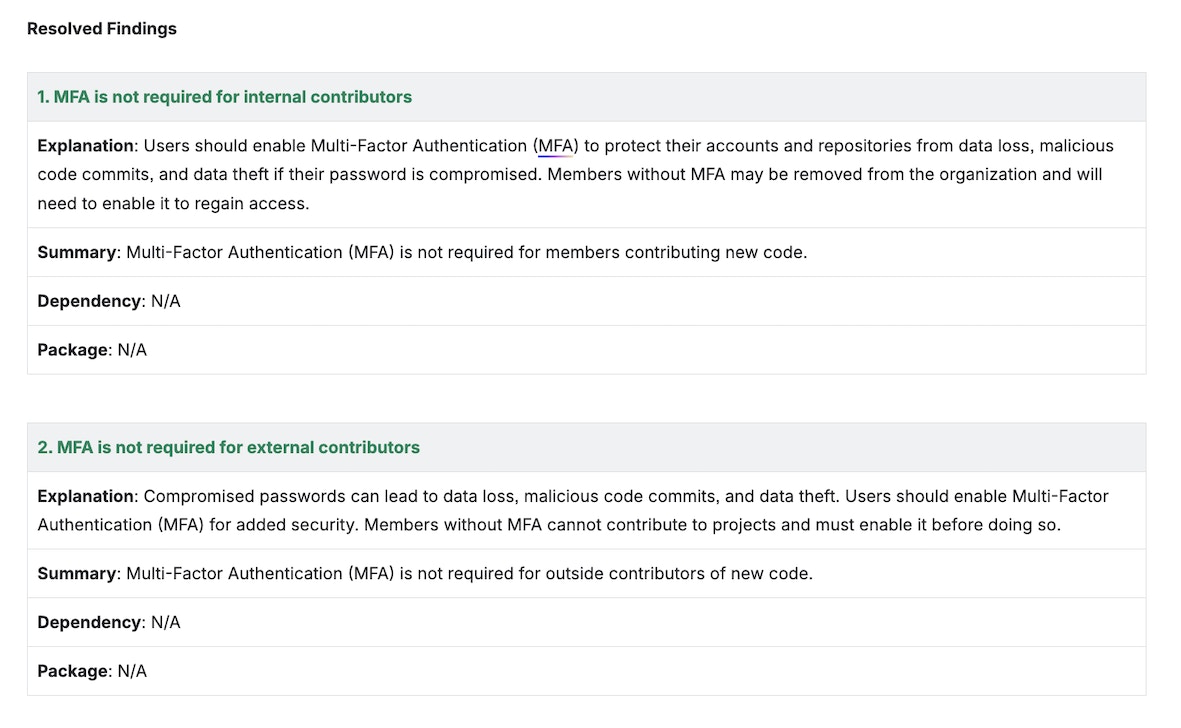Image resolution: width=1181 pixels, height=728 pixels.
Task: Select the N/A value under finding 1 Dependency
Action: (x=167, y=300)
